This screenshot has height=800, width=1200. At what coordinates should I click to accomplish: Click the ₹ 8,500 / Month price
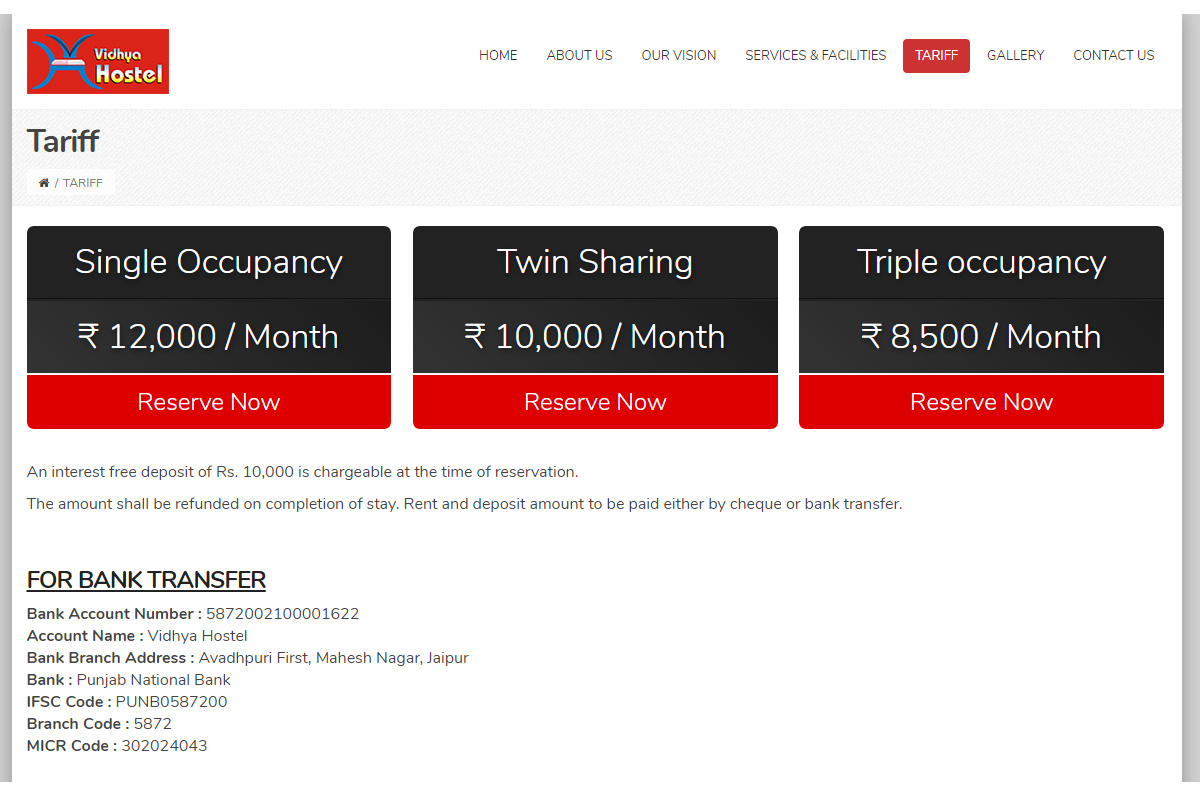tap(981, 337)
